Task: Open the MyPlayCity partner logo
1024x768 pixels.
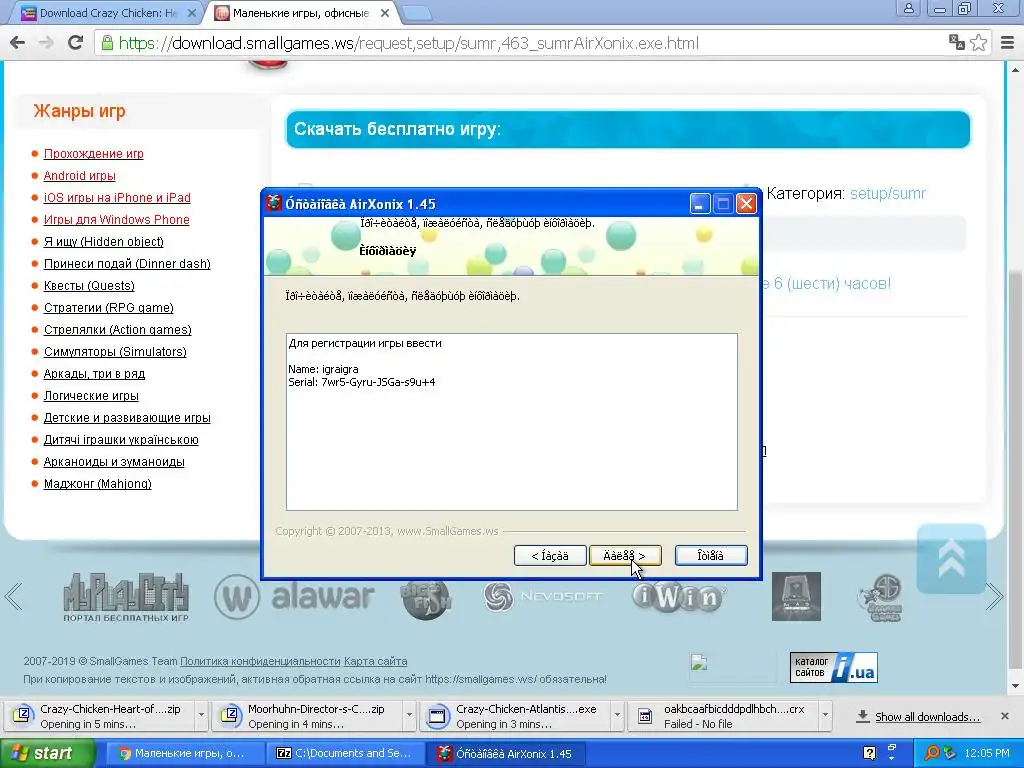Action: 125,597
